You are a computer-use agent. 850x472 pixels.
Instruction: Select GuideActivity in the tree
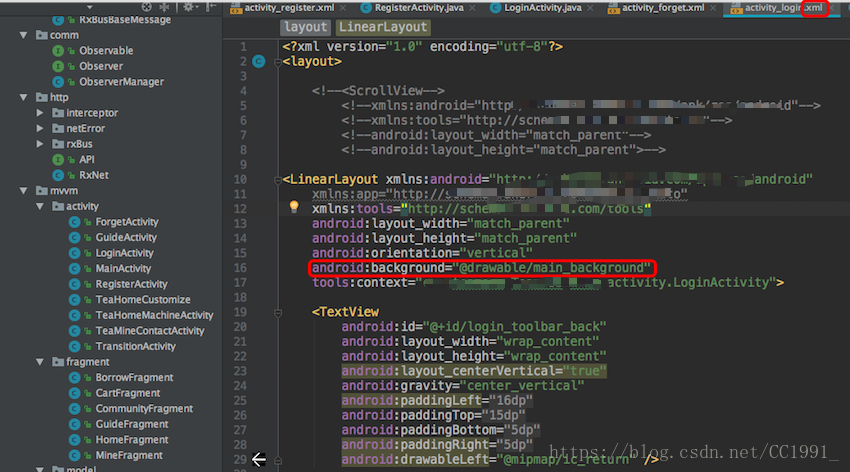click(126, 238)
